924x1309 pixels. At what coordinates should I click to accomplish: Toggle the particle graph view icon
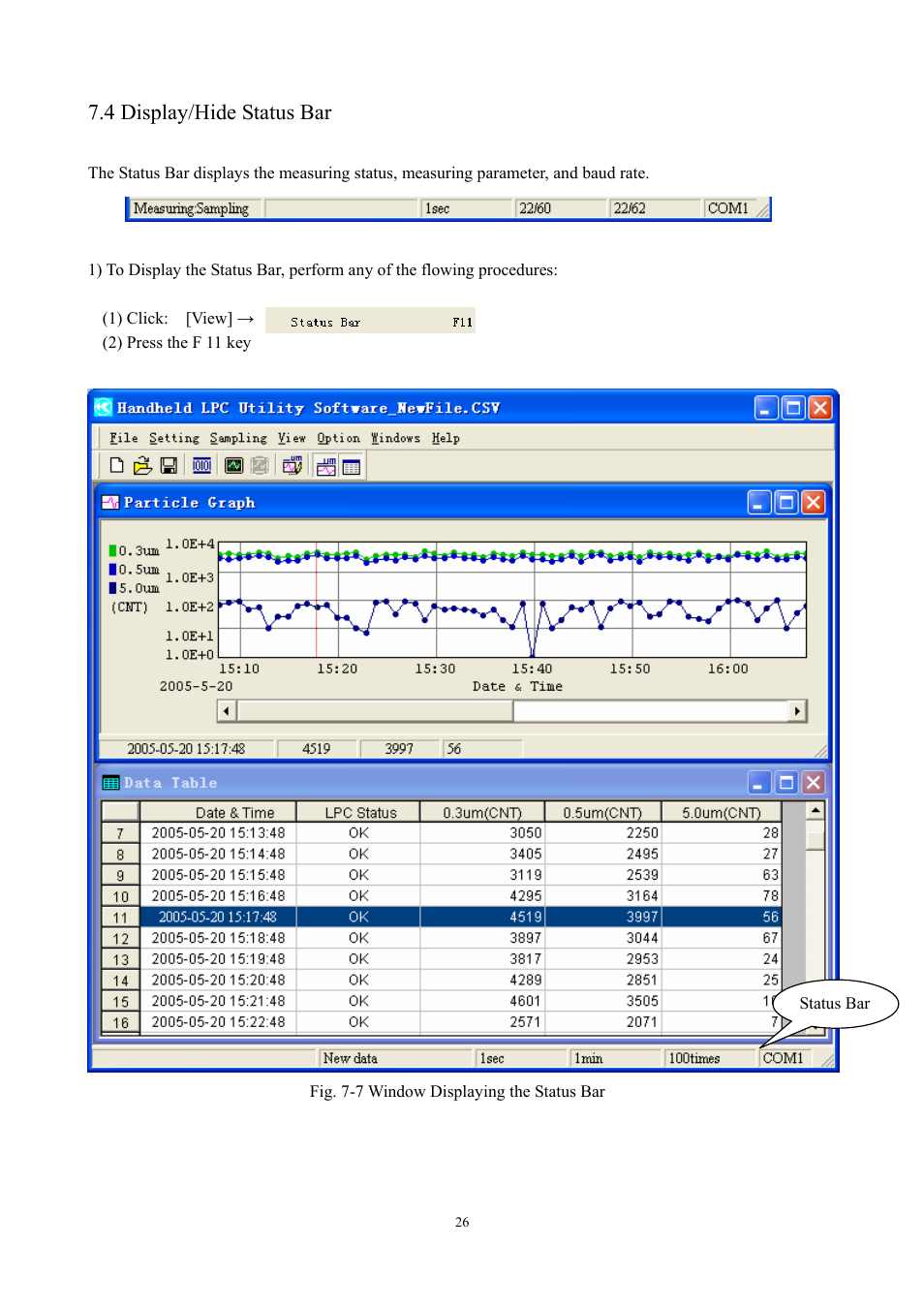coord(326,466)
